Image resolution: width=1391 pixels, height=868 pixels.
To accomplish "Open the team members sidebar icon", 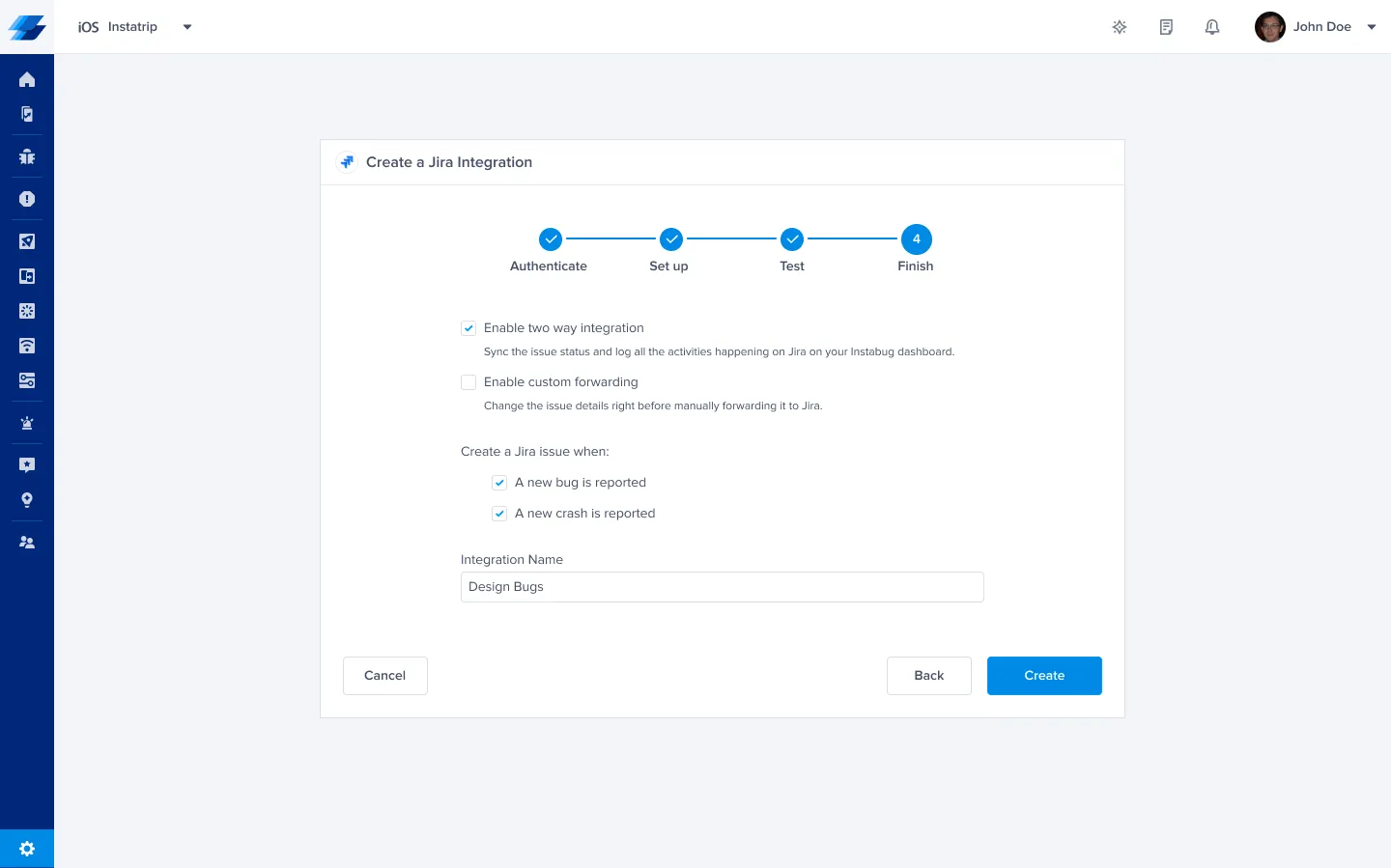I will point(27,543).
